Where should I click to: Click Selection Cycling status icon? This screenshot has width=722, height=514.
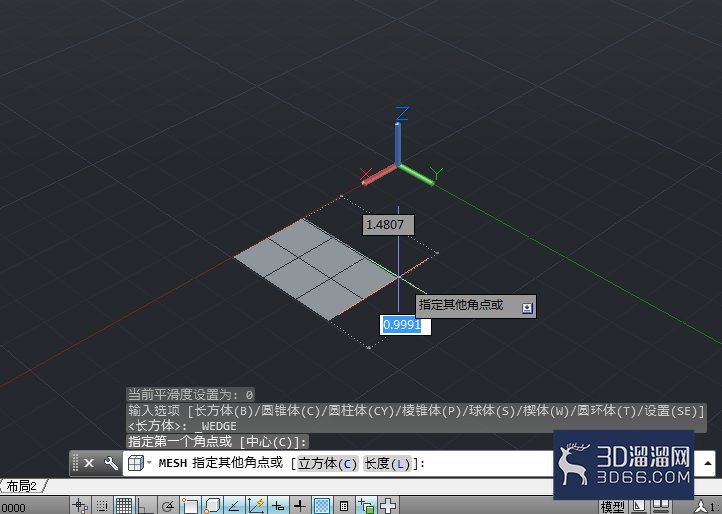coord(366,506)
